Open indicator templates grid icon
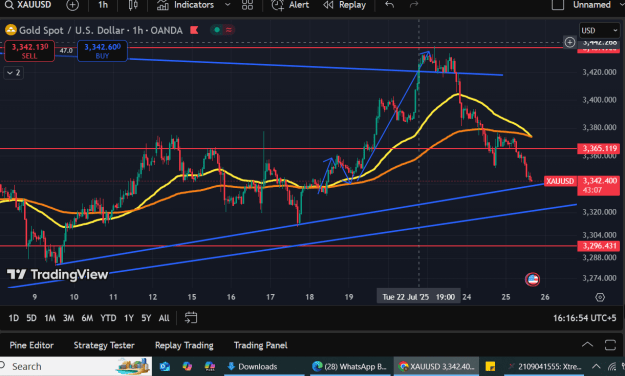Image resolution: width=625 pixels, height=376 pixels. (247, 5)
